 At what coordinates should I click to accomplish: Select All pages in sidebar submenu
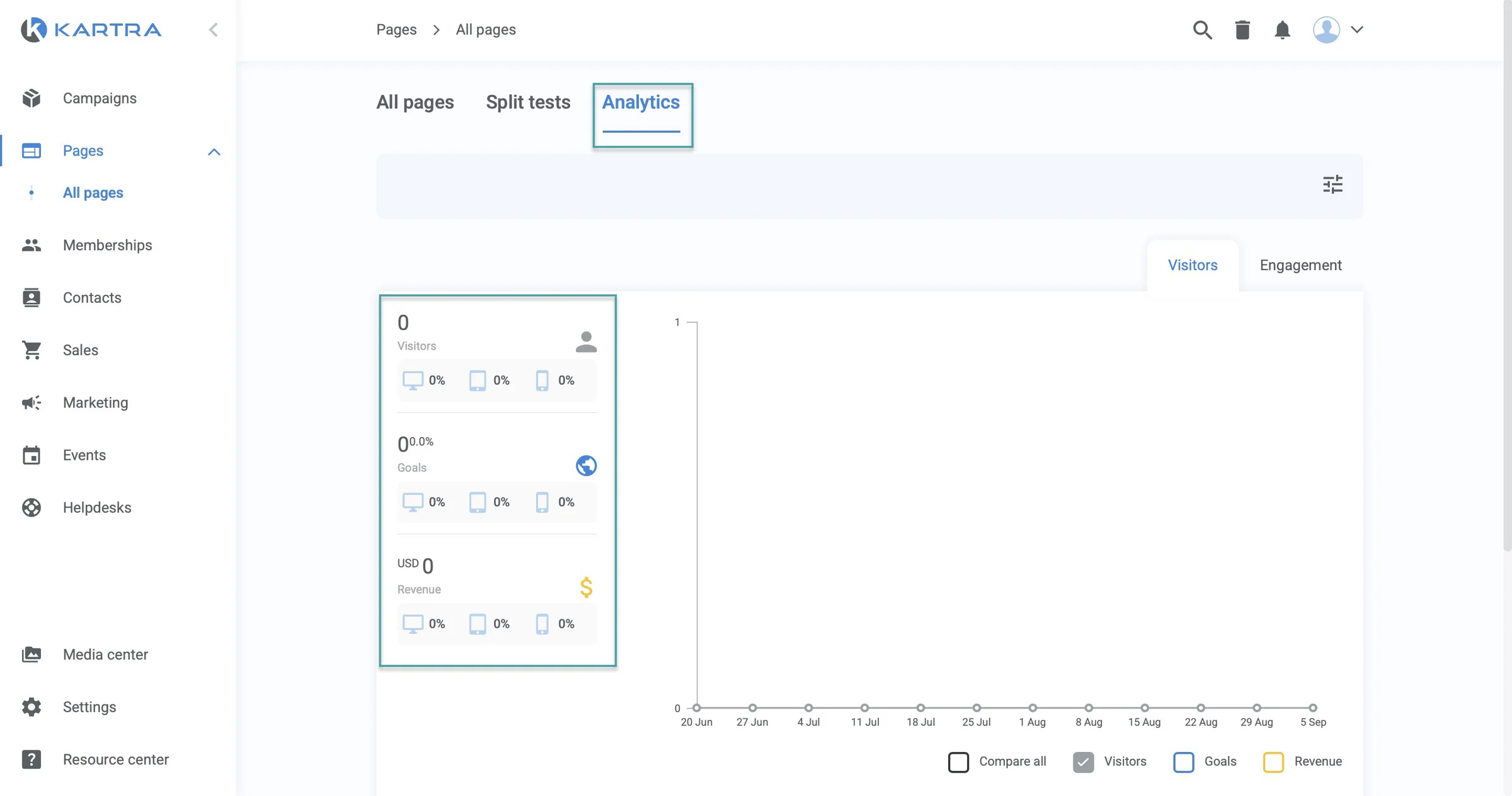point(93,193)
